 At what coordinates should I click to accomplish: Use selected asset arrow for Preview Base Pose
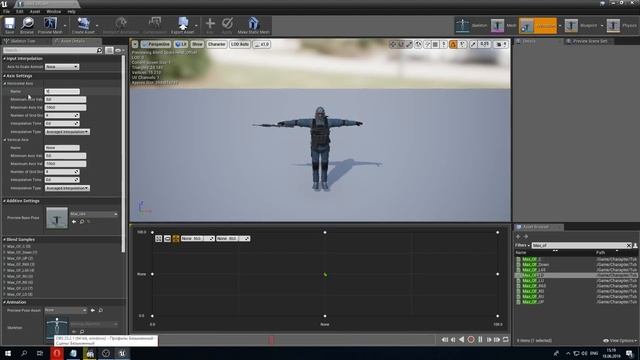click(x=74, y=222)
